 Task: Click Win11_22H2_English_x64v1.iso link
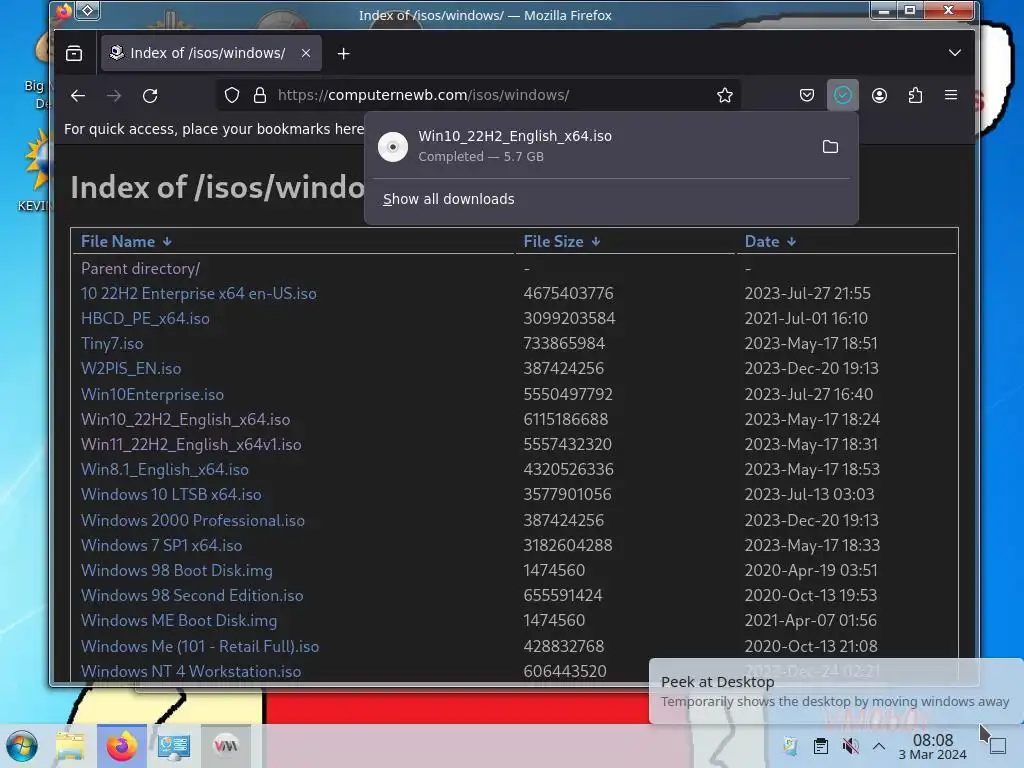191,445
